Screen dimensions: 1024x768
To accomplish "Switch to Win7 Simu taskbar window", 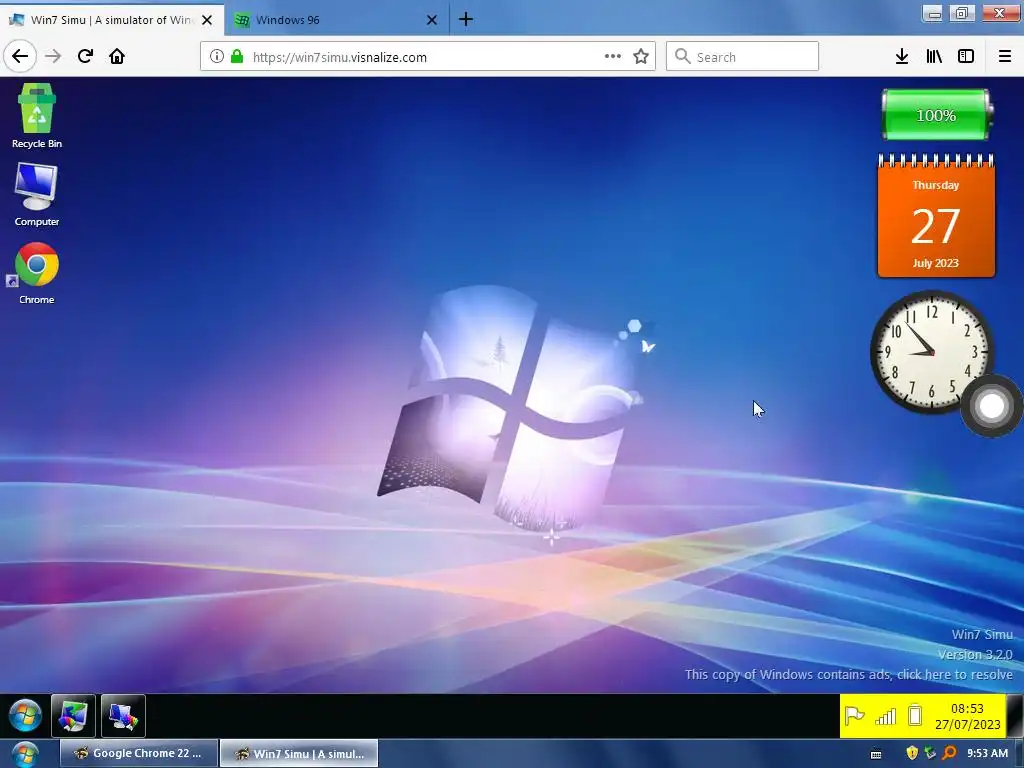I will click(299, 753).
